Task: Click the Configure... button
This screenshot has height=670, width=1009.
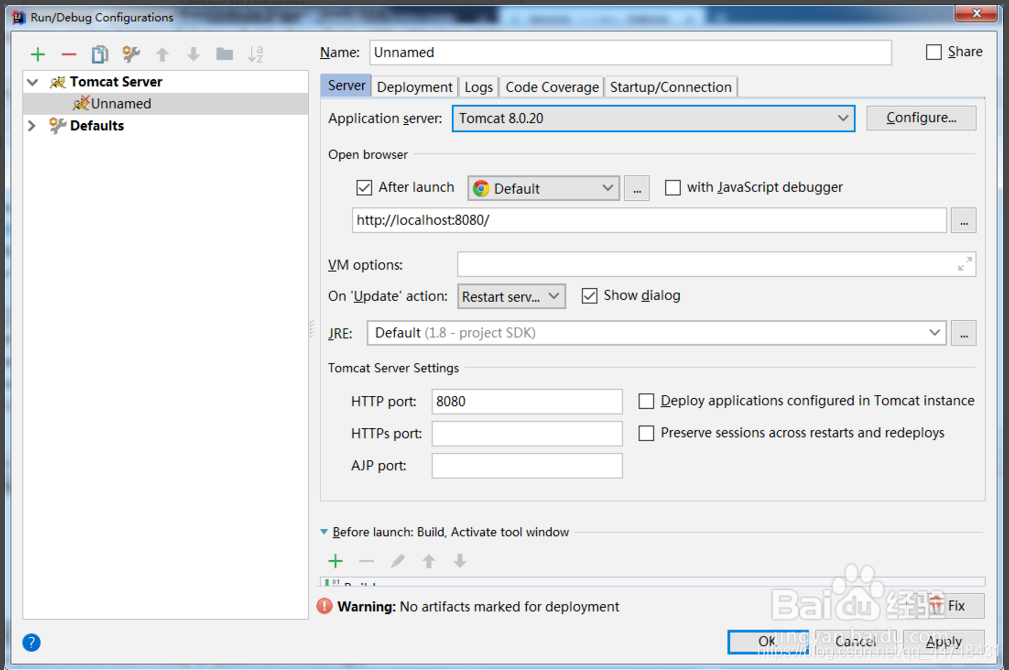Action: point(921,118)
